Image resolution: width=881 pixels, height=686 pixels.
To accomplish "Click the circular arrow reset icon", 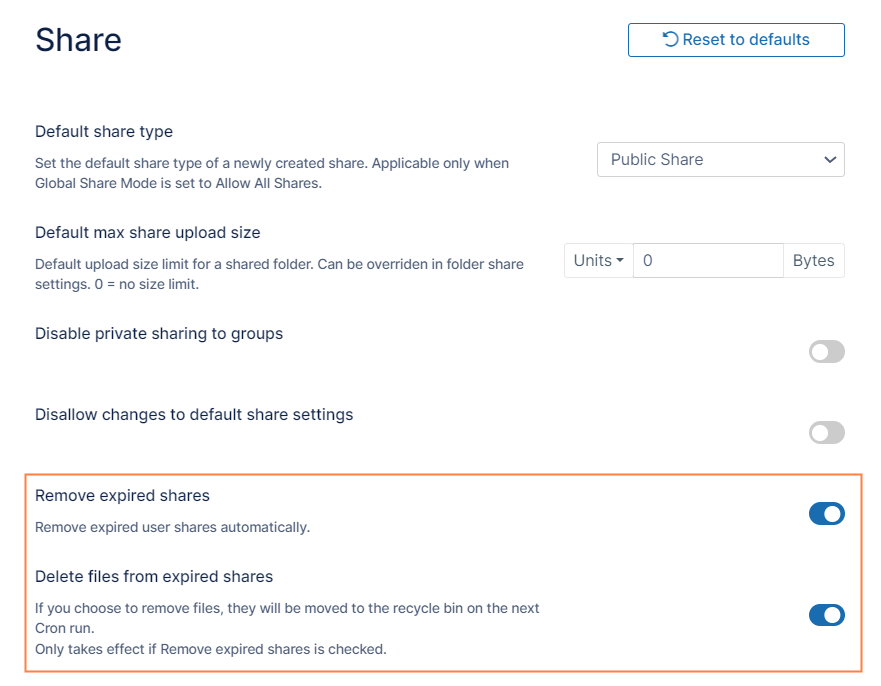I will [670, 40].
